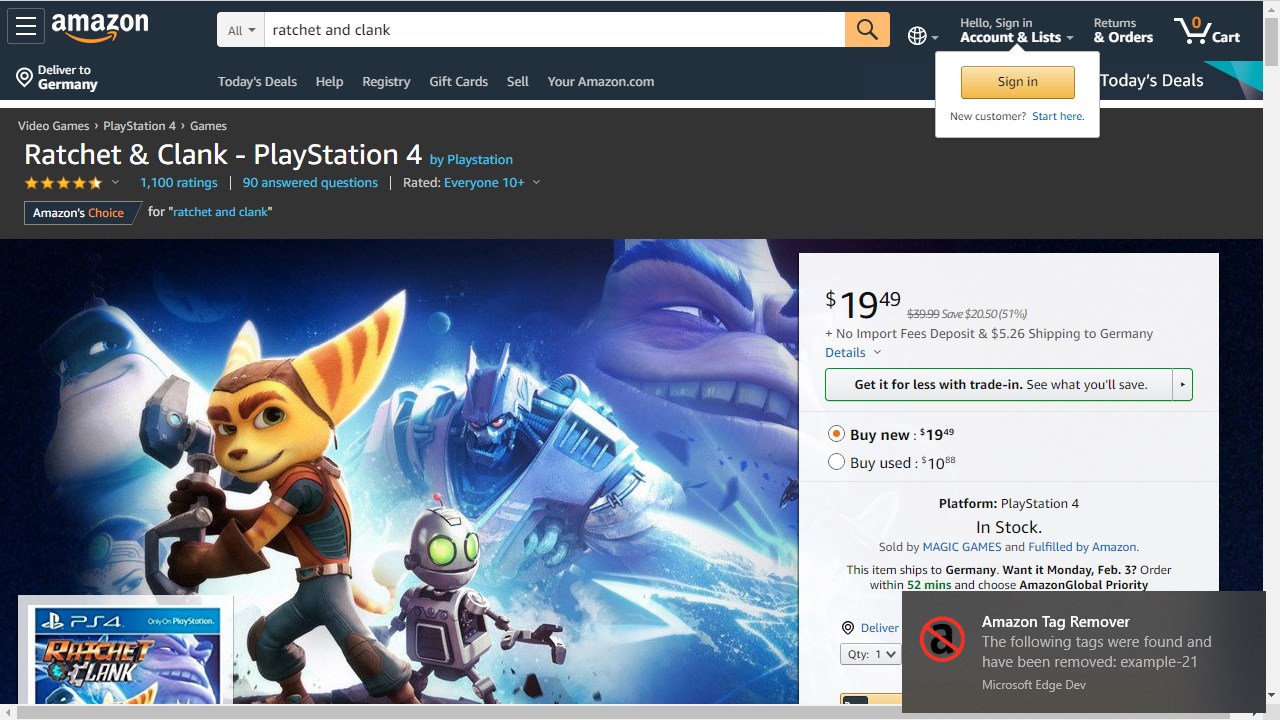Click the five-star rating icons

pos(63,183)
